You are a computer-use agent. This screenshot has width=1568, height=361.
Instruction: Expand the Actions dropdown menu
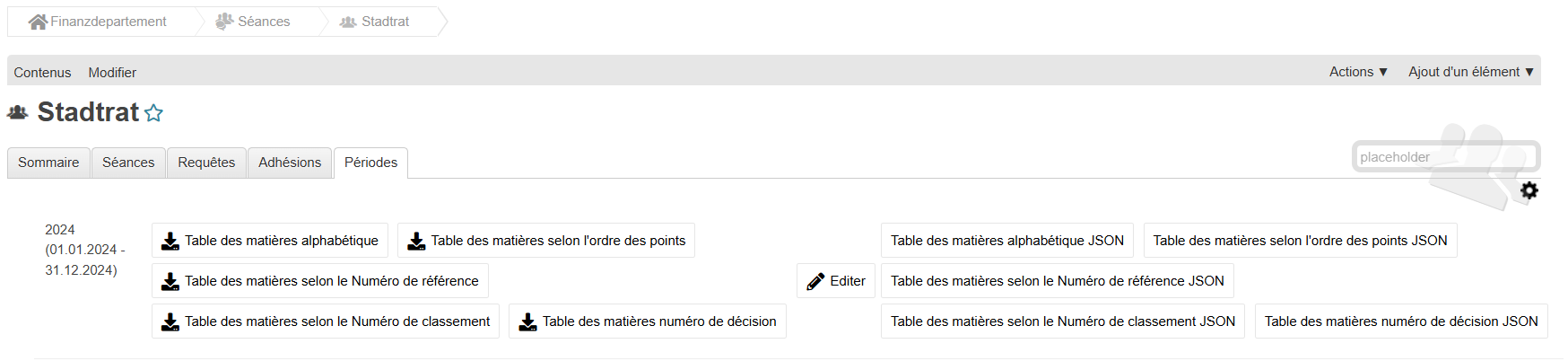pyautogui.click(x=1358, y=72)
